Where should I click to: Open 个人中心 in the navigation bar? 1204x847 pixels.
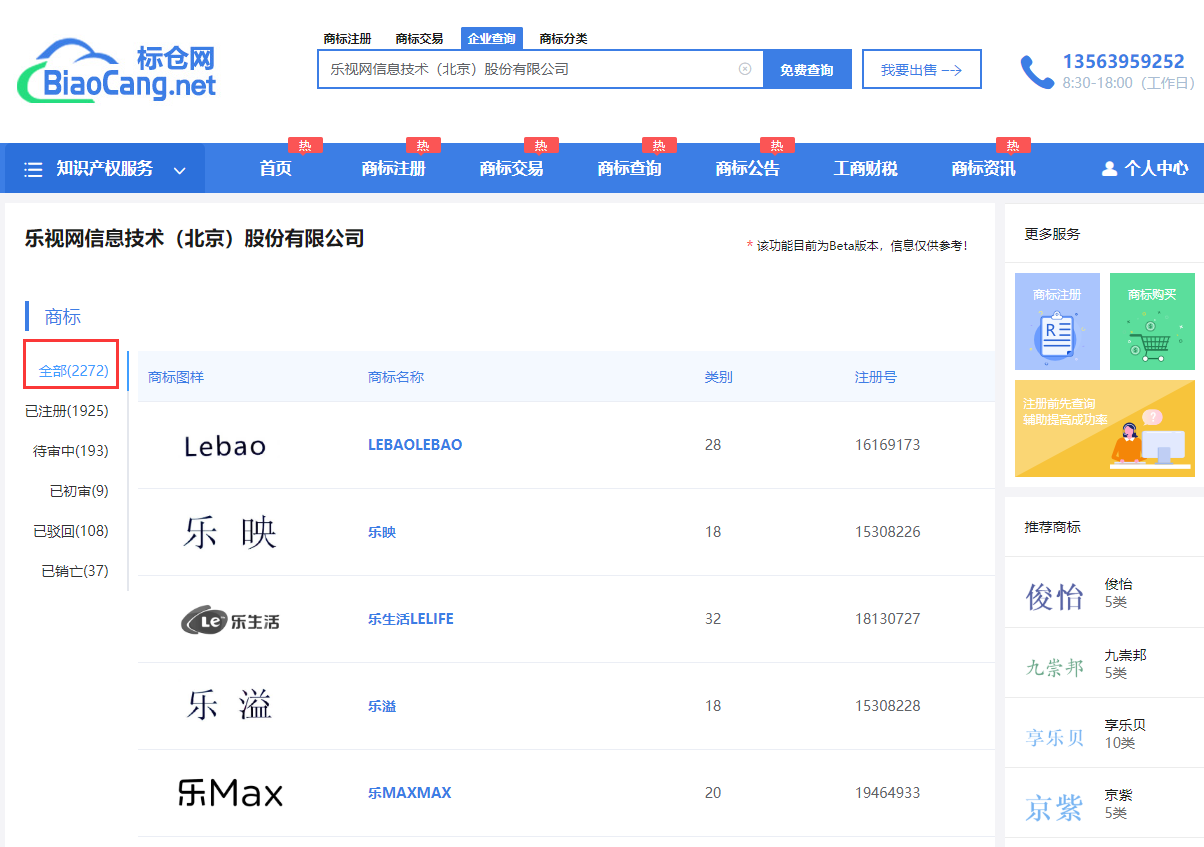pos(1156,169)
